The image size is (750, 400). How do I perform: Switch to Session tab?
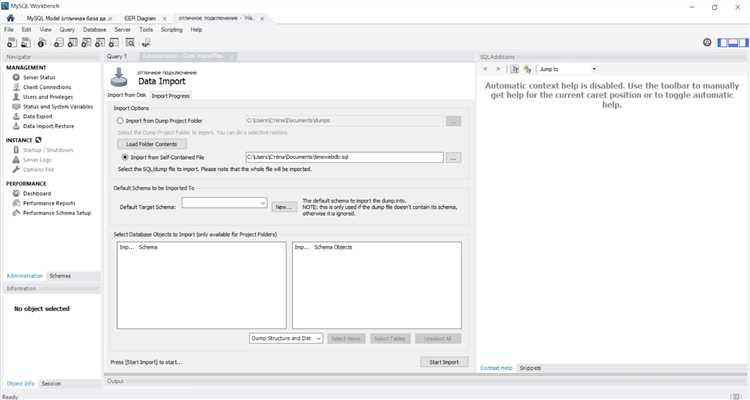pyautogui.click(x=51, y=384)
